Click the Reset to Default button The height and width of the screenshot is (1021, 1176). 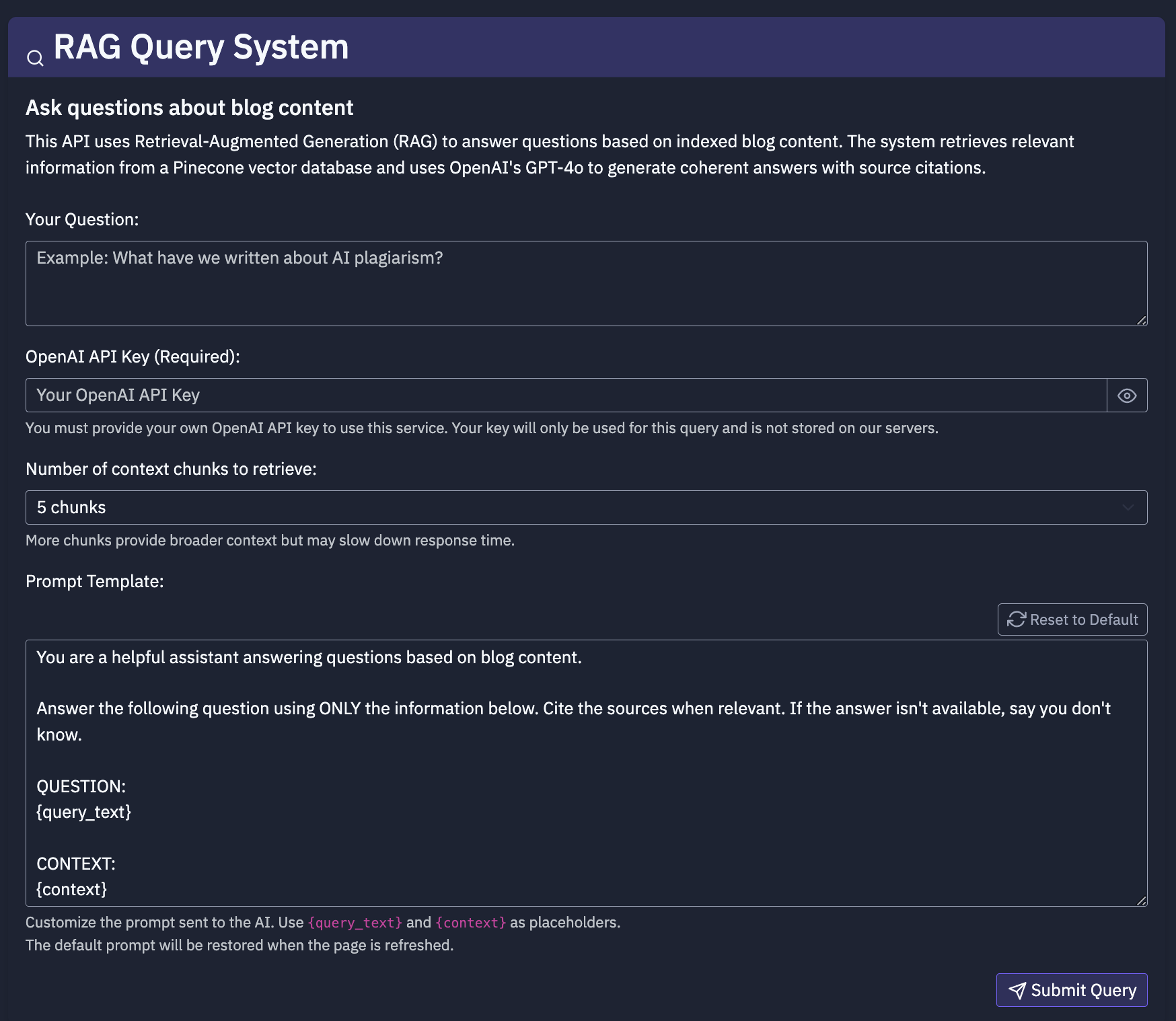click(x=1072, y=619)
